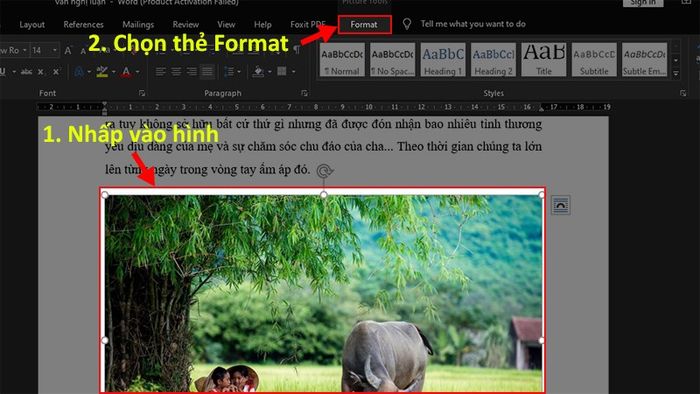Go to the Mailings tab
The height and width of the screenshot is (394, 700).
tap(138, 25)
